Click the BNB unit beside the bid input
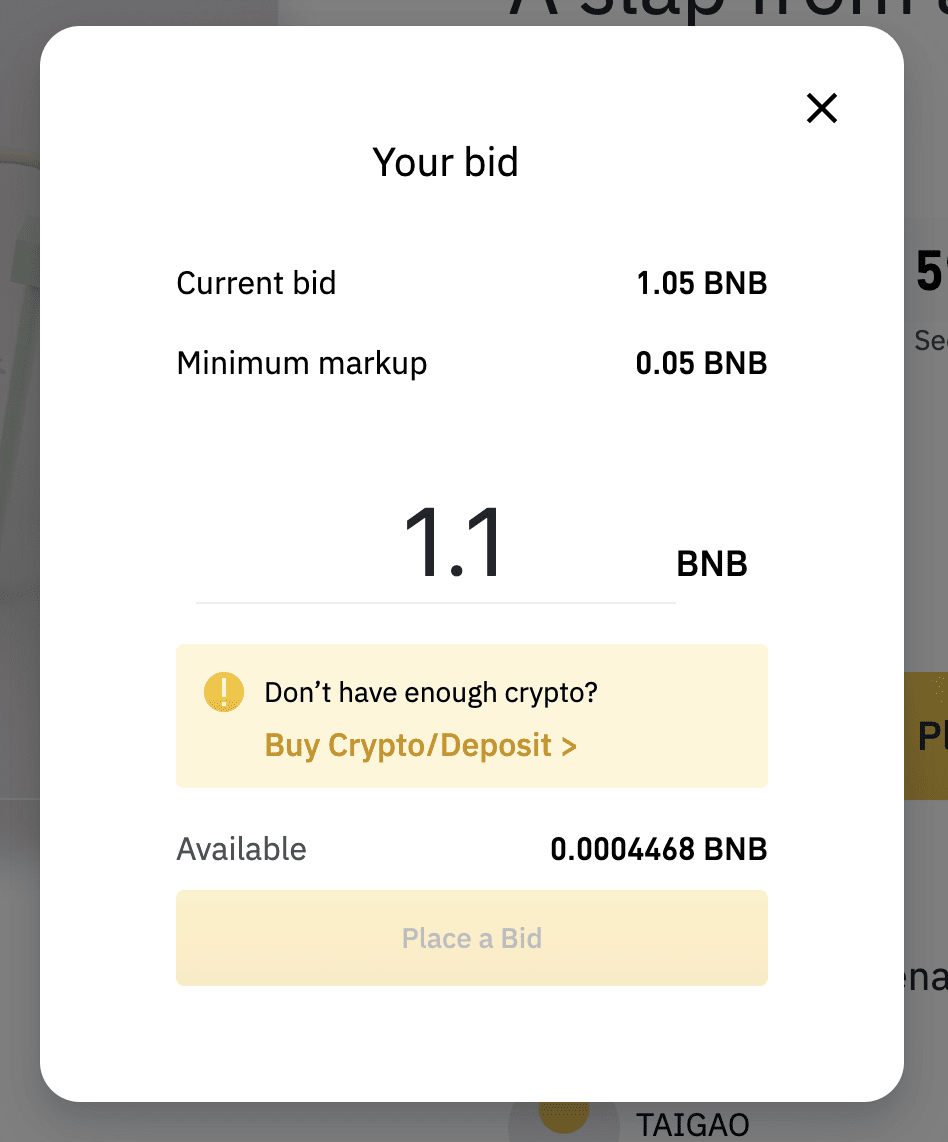948x1142 pixels. pos(711,564)
